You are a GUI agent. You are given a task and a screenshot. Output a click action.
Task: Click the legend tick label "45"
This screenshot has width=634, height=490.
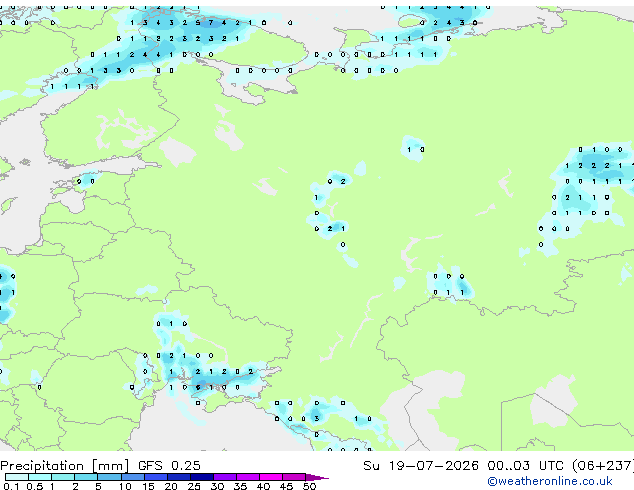tap(286, 486)
